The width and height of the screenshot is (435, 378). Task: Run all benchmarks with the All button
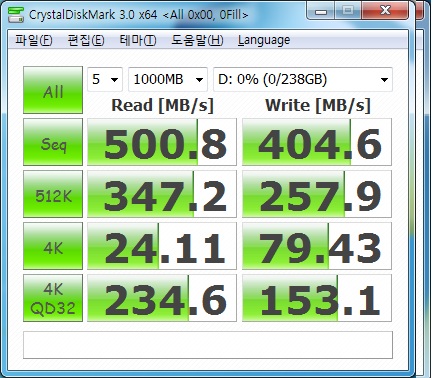[53, 90]
